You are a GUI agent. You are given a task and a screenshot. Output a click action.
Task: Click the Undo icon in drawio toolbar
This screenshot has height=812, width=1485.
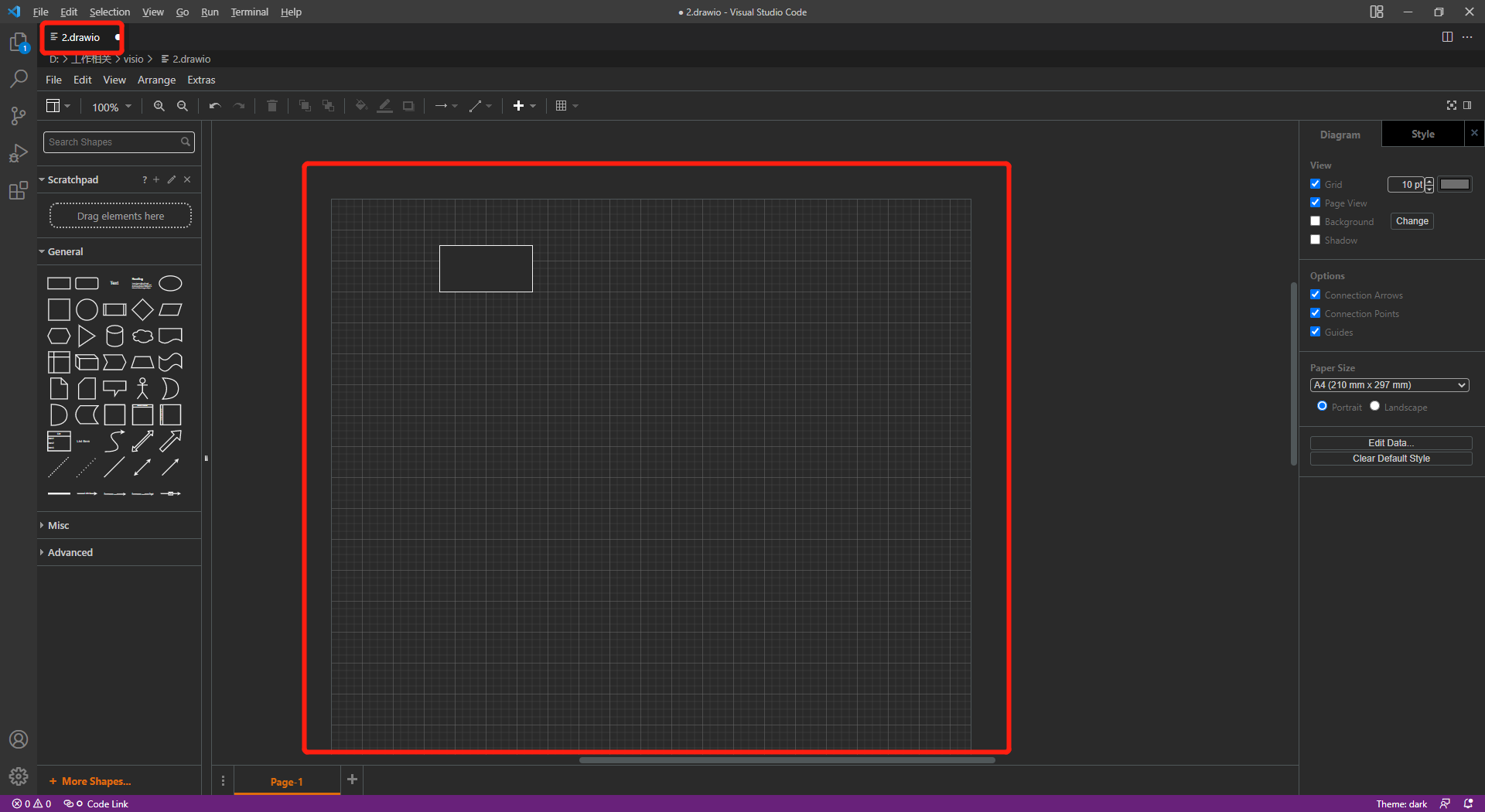[x=214, y=106]
